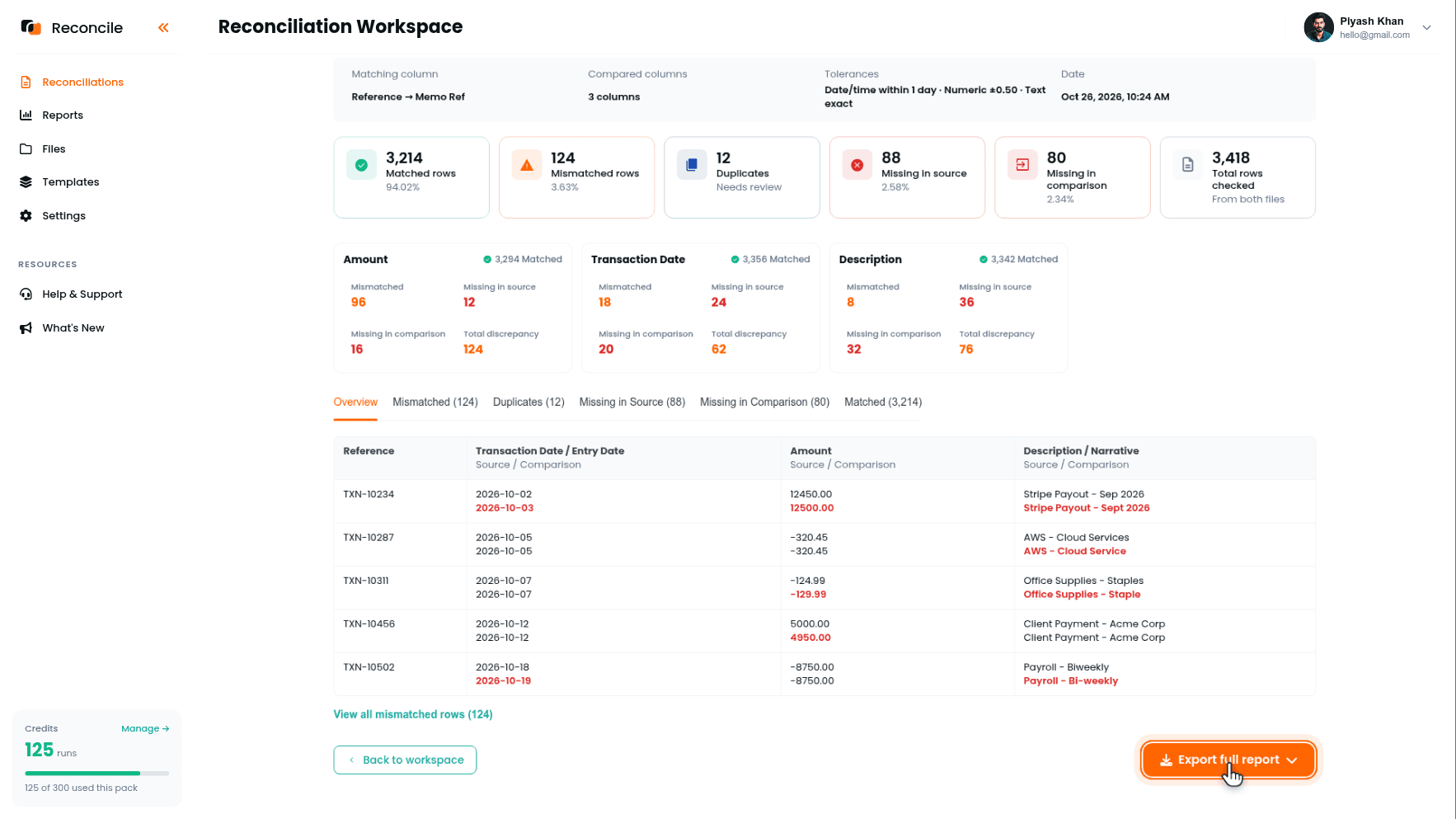The height and width of the screenshot is (819, 1456).
Task: Click the Mismatched rows warning triangle icon
Action: coord(527,165)
